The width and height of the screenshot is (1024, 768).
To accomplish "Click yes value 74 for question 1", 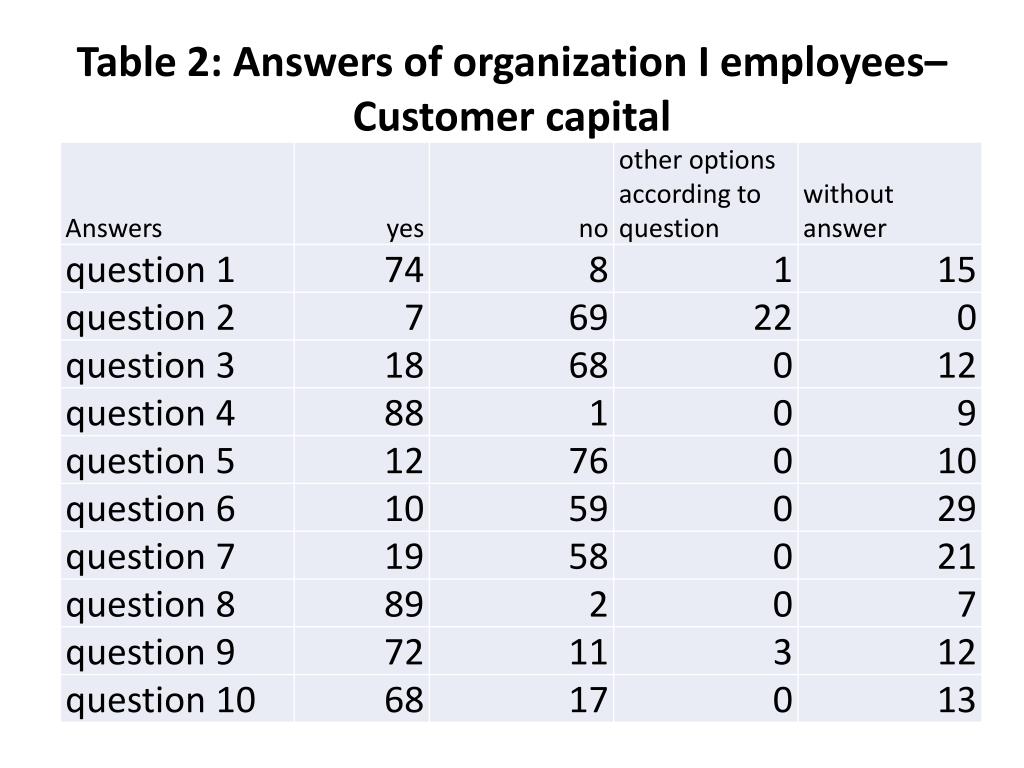I will pyautogui.click(x=404, y=270).
